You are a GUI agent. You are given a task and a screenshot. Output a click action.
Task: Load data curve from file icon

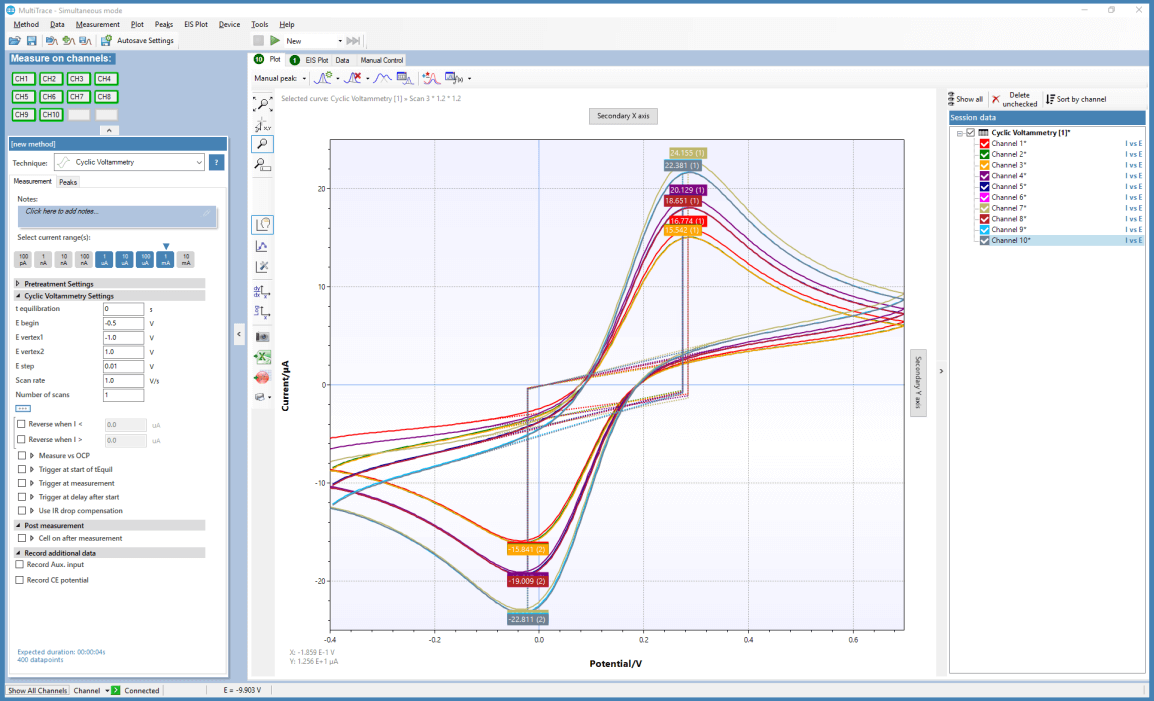click(51, 40)
